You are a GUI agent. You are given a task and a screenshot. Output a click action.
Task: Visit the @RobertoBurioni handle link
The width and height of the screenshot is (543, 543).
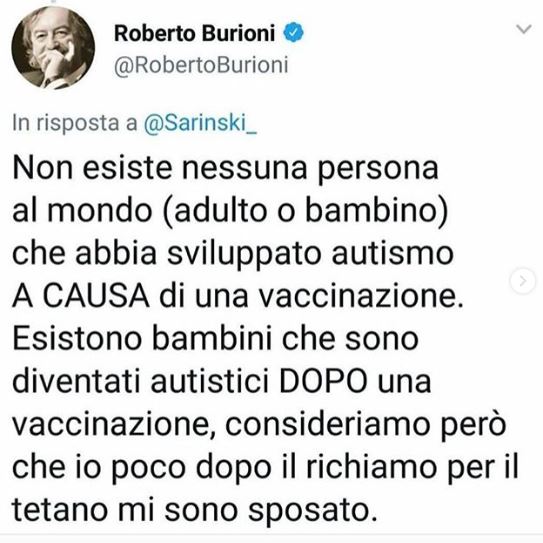tap(201, 65)
